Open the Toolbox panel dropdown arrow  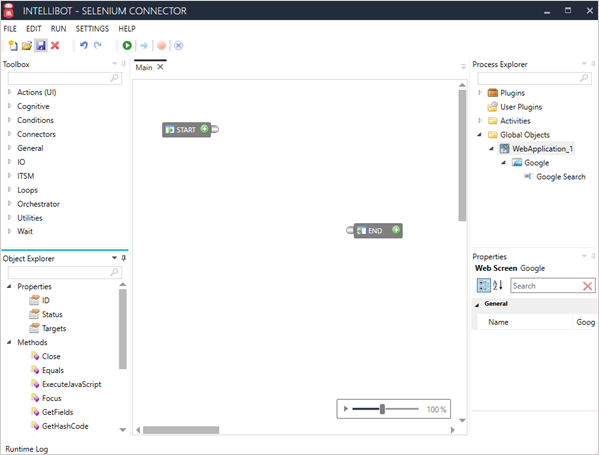click(114, 64)
